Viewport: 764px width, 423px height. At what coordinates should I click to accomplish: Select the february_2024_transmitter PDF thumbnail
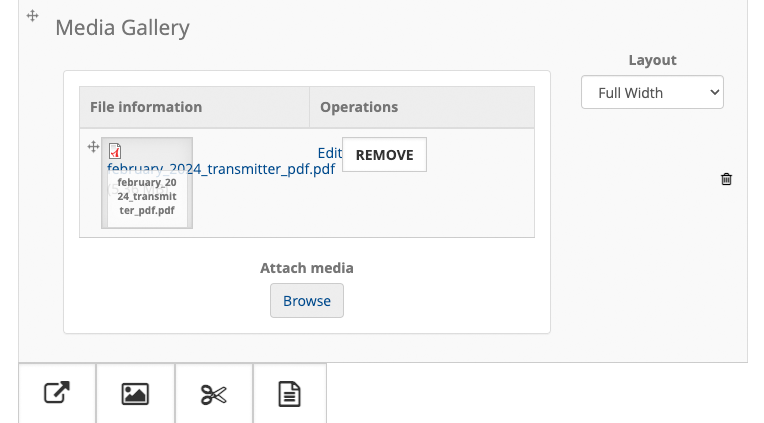coord(147,183)
